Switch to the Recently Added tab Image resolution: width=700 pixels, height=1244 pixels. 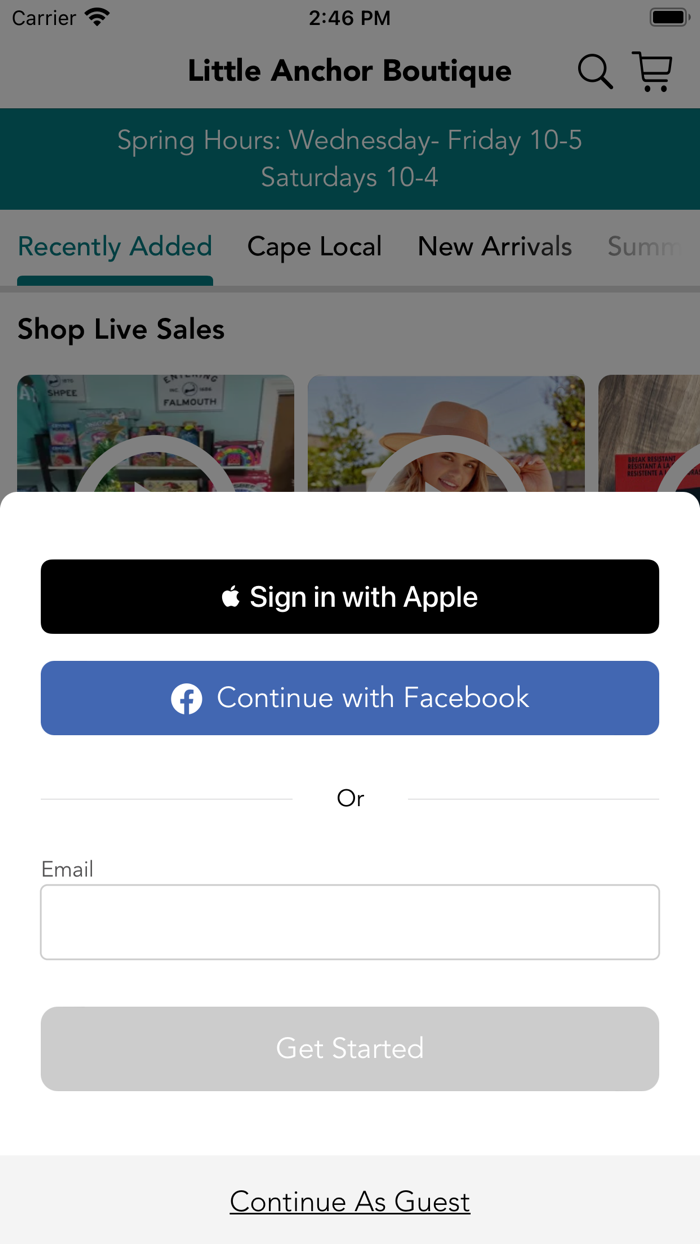[x=115, y=247]
